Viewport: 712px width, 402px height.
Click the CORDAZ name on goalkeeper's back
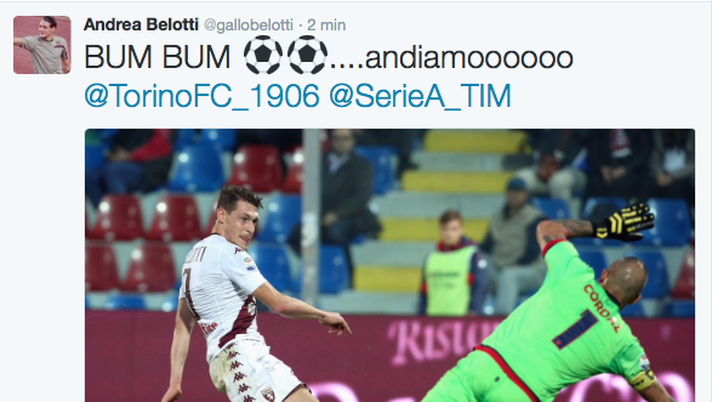602,308
